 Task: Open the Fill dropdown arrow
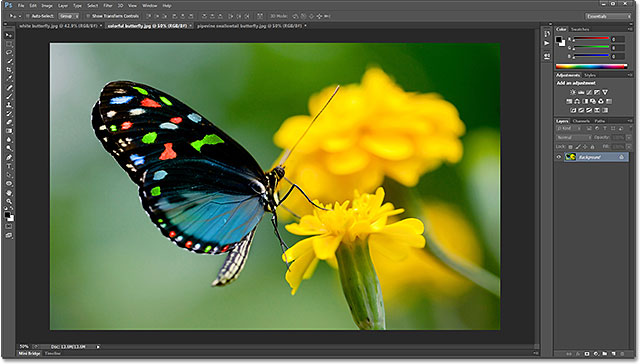(x=629, y=146)
